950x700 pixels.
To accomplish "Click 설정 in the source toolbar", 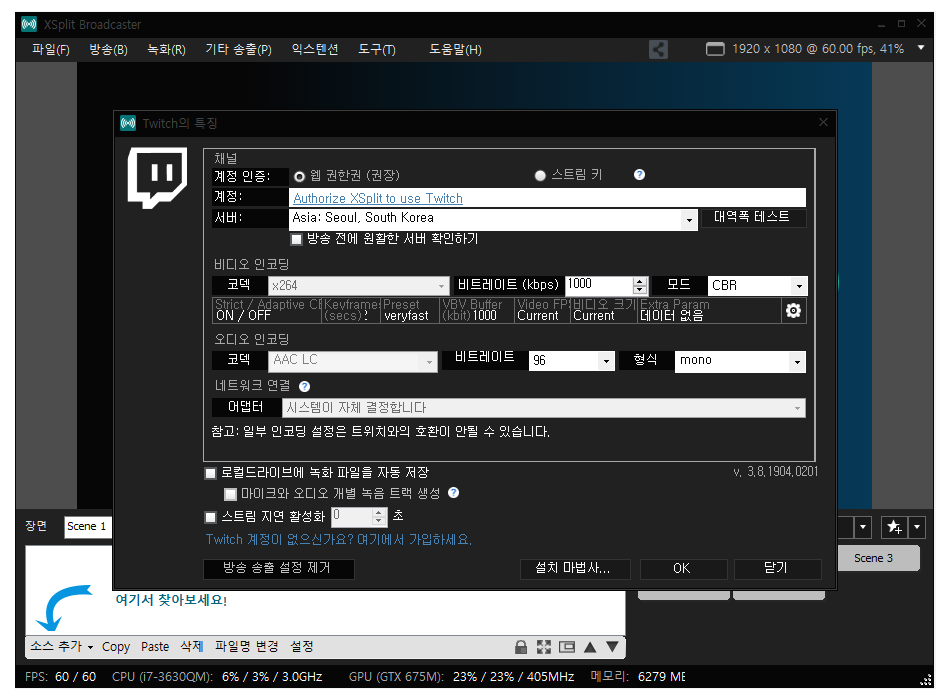I will click(302, 647).
